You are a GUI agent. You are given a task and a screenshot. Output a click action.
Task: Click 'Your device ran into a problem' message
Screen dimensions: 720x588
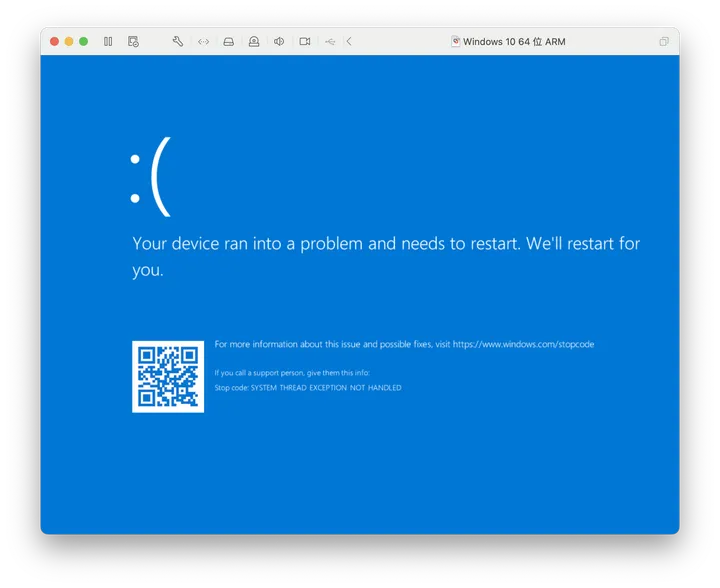(x=386, y=256)
